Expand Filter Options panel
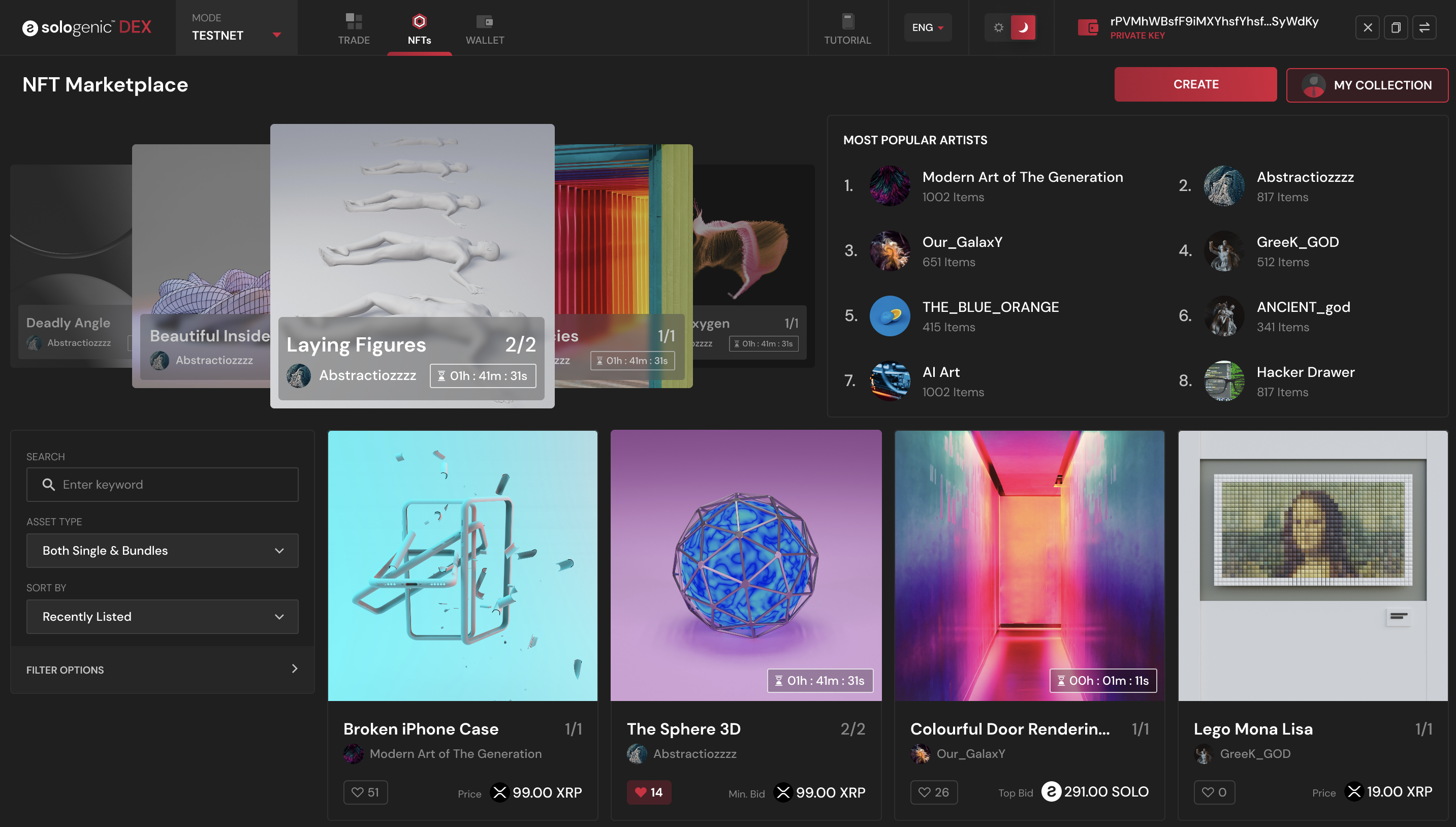 (162, 670)
